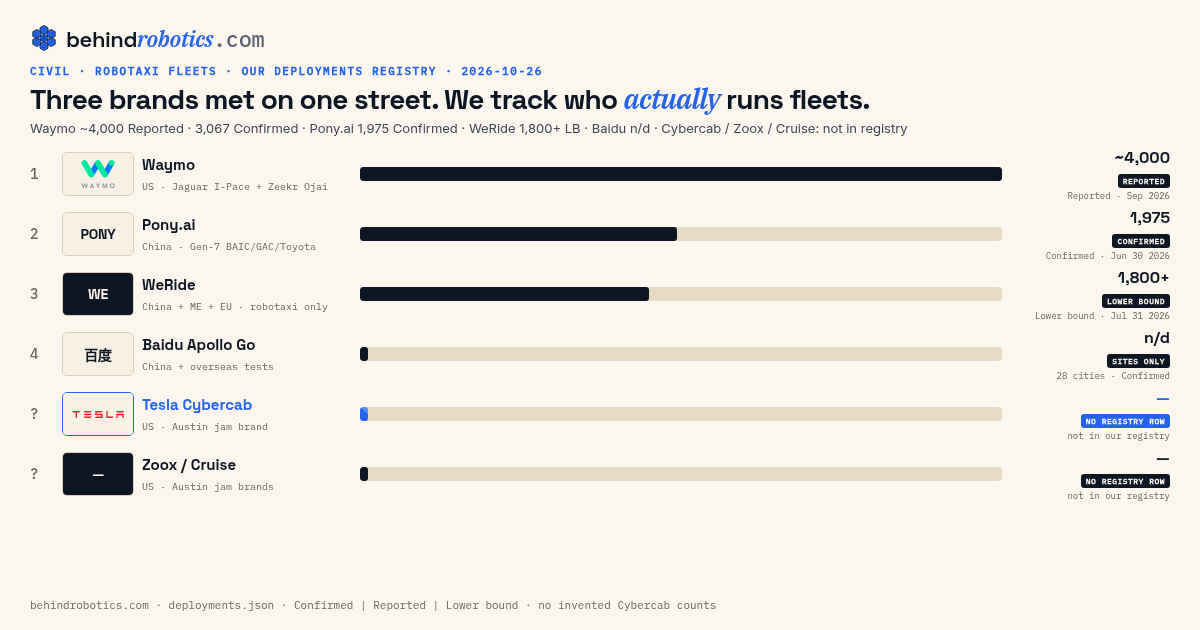Click the CONFIRMED badge for Pony.ai
The height and width of the screenshot is (630, 1200).
pos(1141,241)
